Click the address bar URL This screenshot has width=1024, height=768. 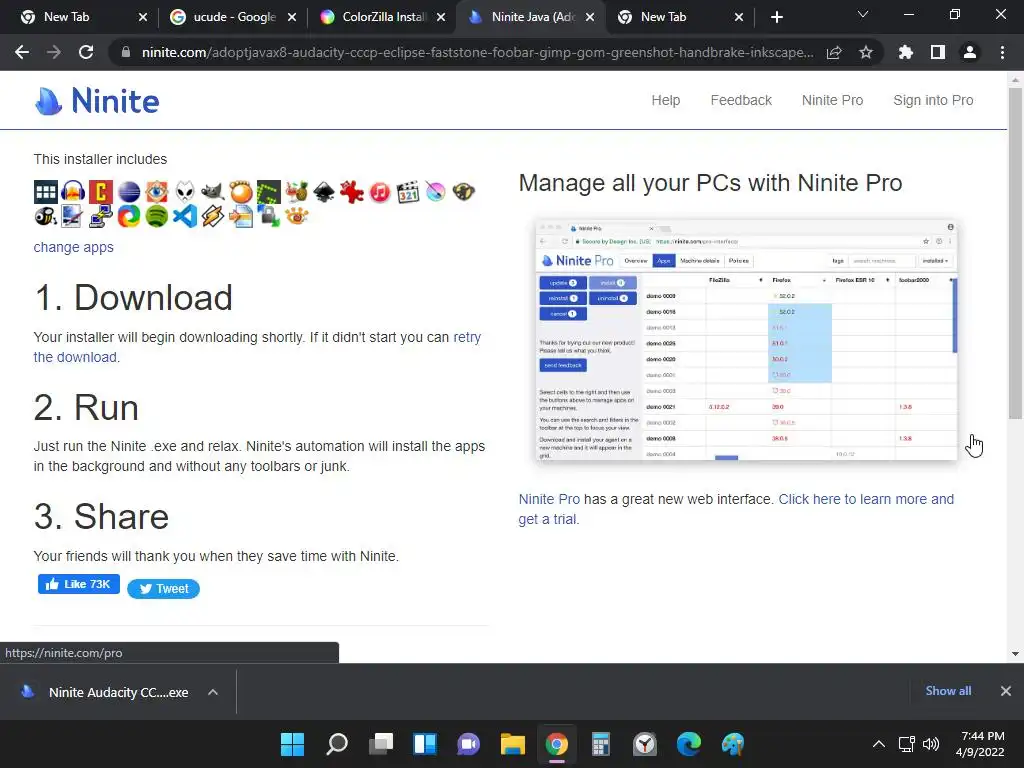477,52
